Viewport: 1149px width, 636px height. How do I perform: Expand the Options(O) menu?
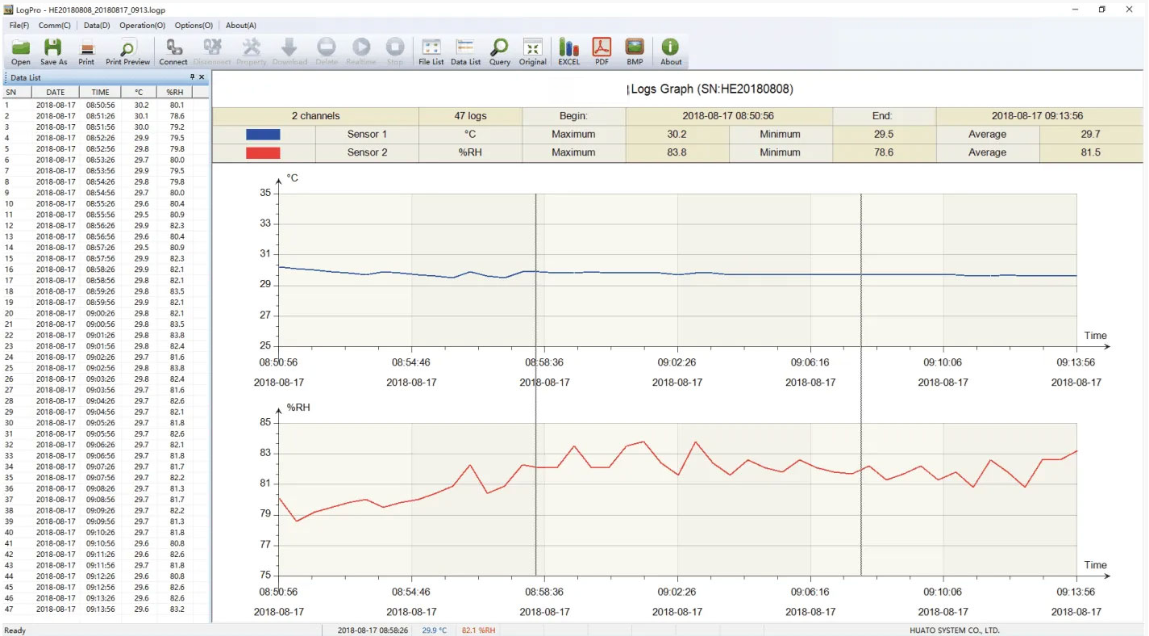(194, 25)
